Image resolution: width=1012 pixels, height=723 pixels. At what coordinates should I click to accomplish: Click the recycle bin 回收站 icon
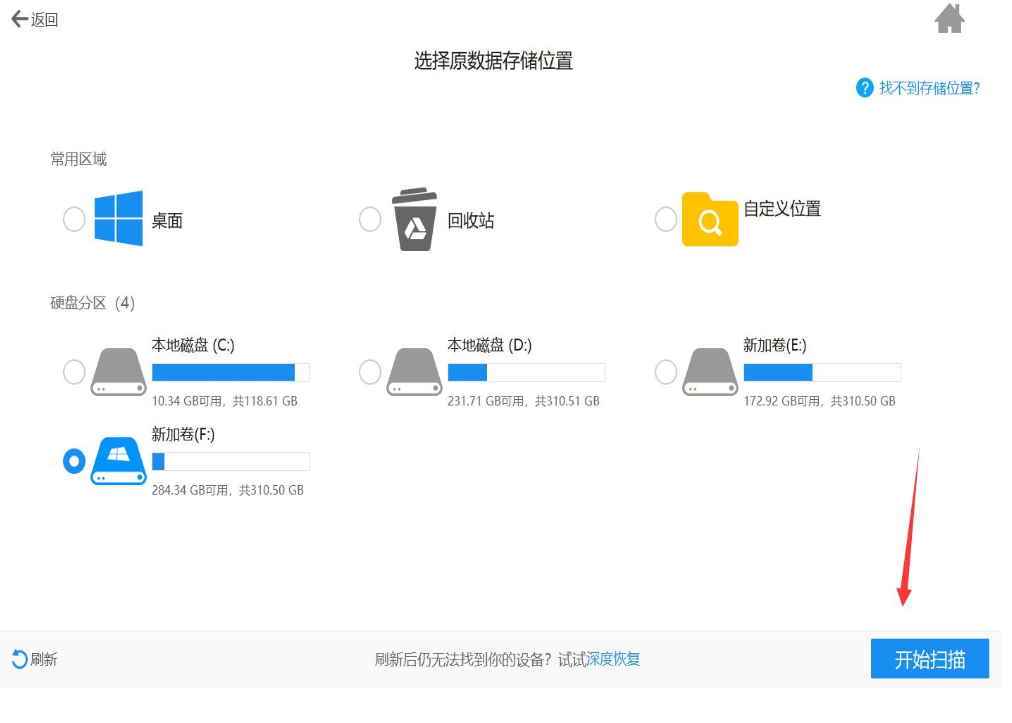pyautogui.click(x=414, y=219)
